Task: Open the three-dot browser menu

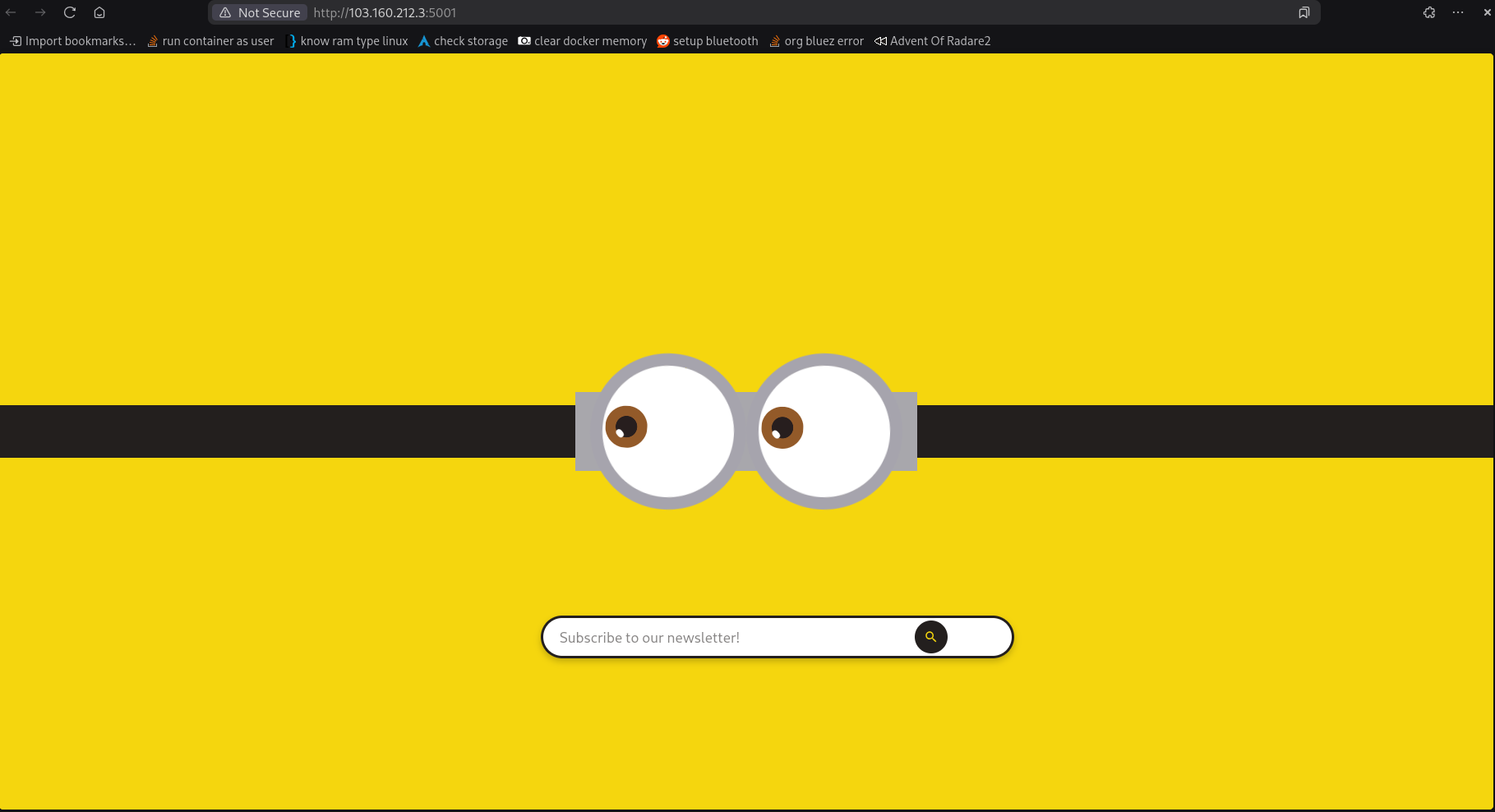Action: [1458, 12]
